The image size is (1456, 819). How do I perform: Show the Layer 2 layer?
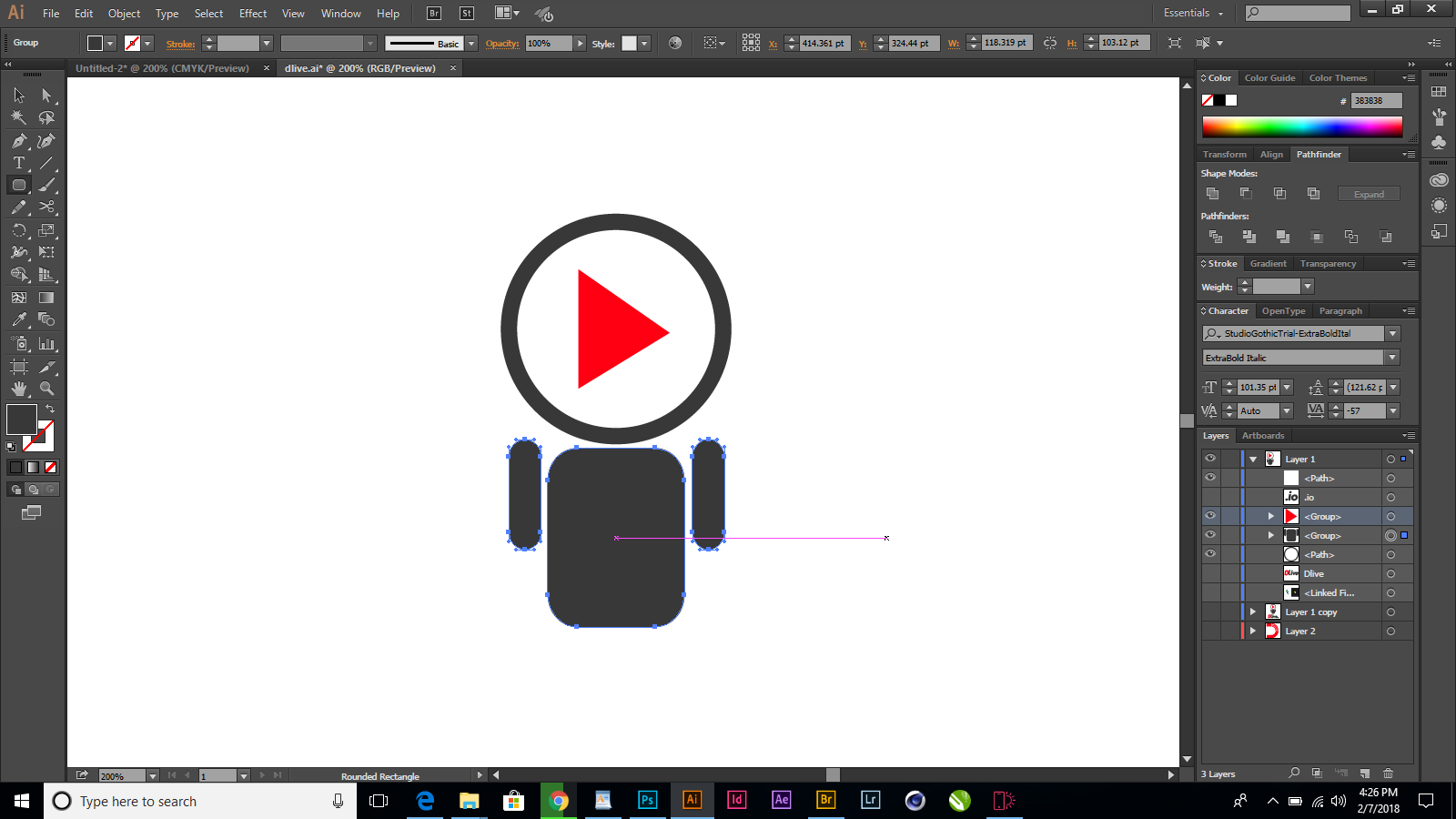[1210, 631]
